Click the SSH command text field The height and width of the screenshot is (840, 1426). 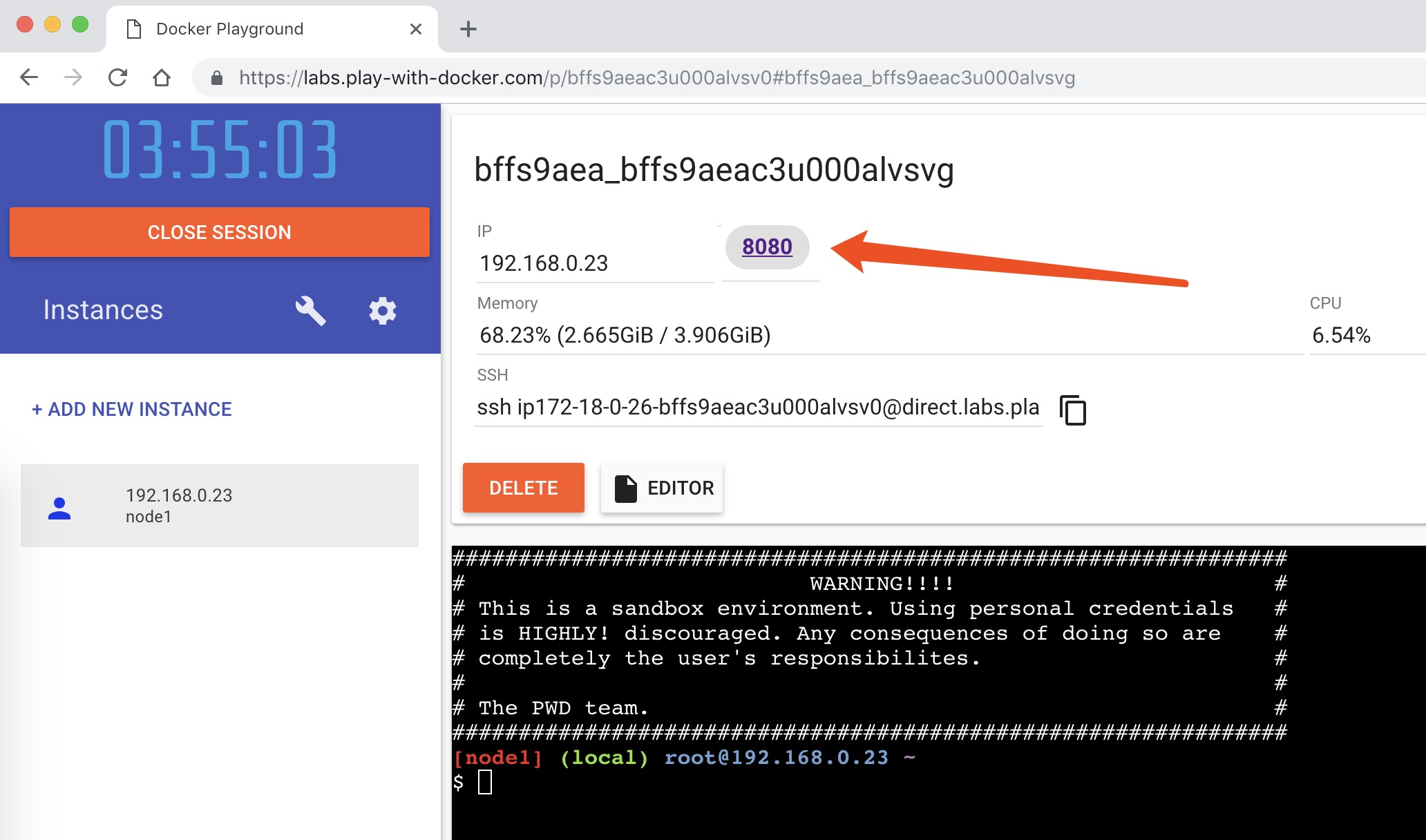pos(757,408)
